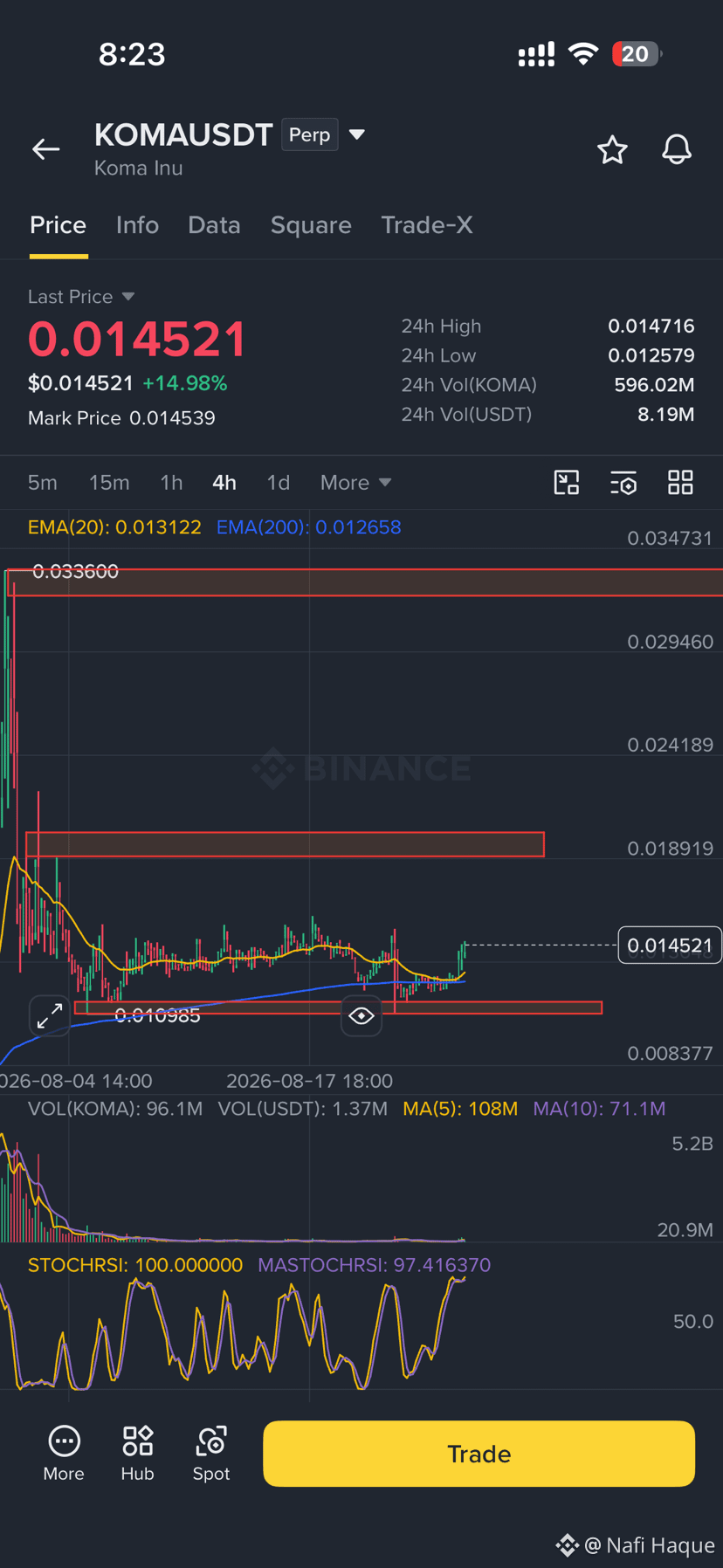Tap the MA(10) volume average label

pos(599,1109)
